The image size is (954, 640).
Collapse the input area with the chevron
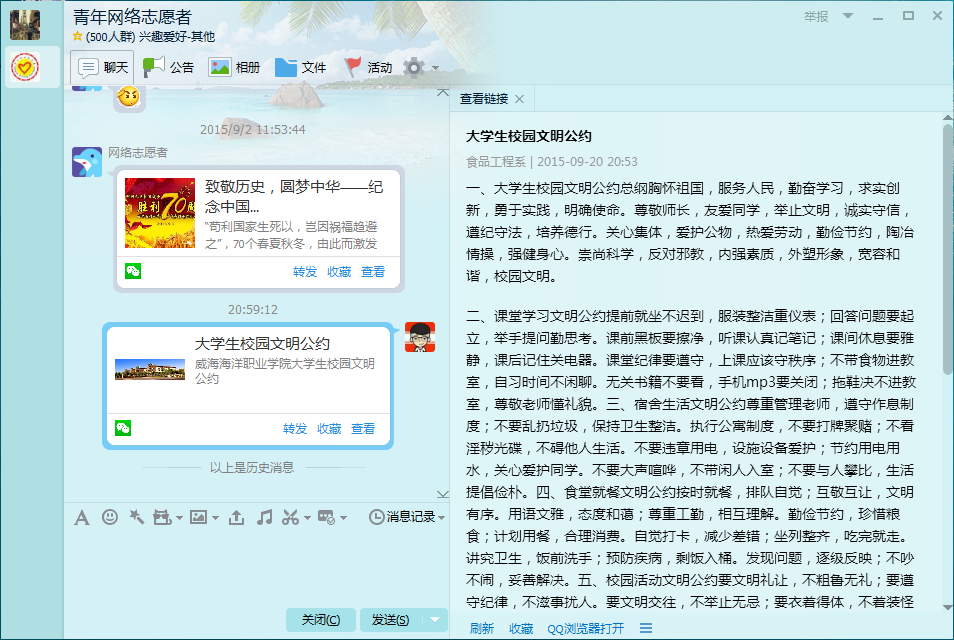[x=443, y=493]
